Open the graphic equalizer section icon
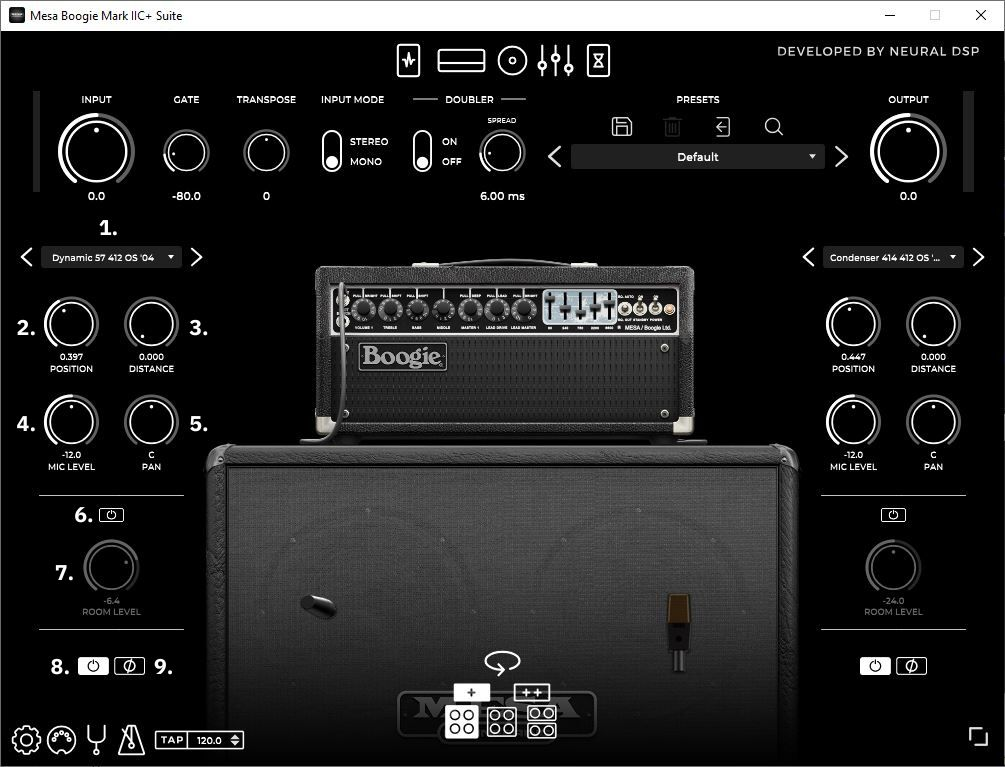This screenshot has height=767, width=1005. (555, 61)
